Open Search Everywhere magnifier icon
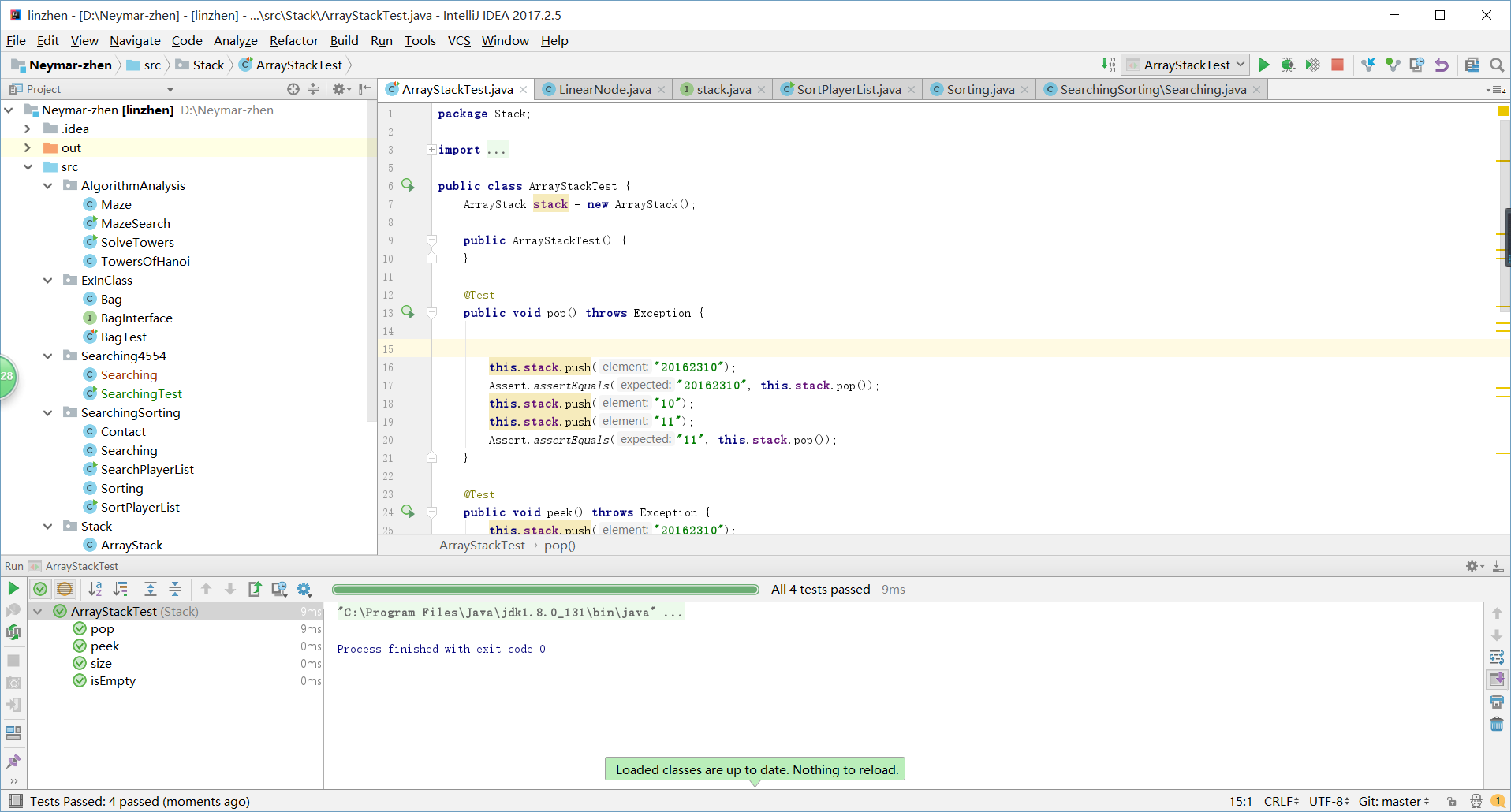 [1497, 65]
